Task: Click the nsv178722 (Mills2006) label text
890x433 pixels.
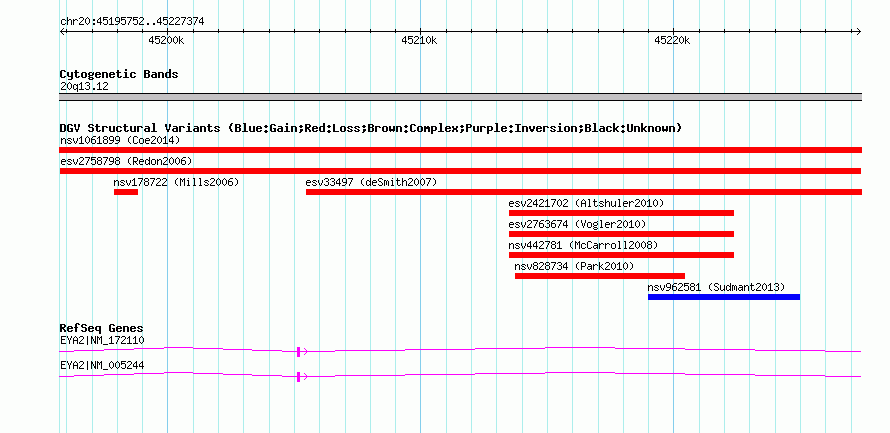Action: pos(176,182)
